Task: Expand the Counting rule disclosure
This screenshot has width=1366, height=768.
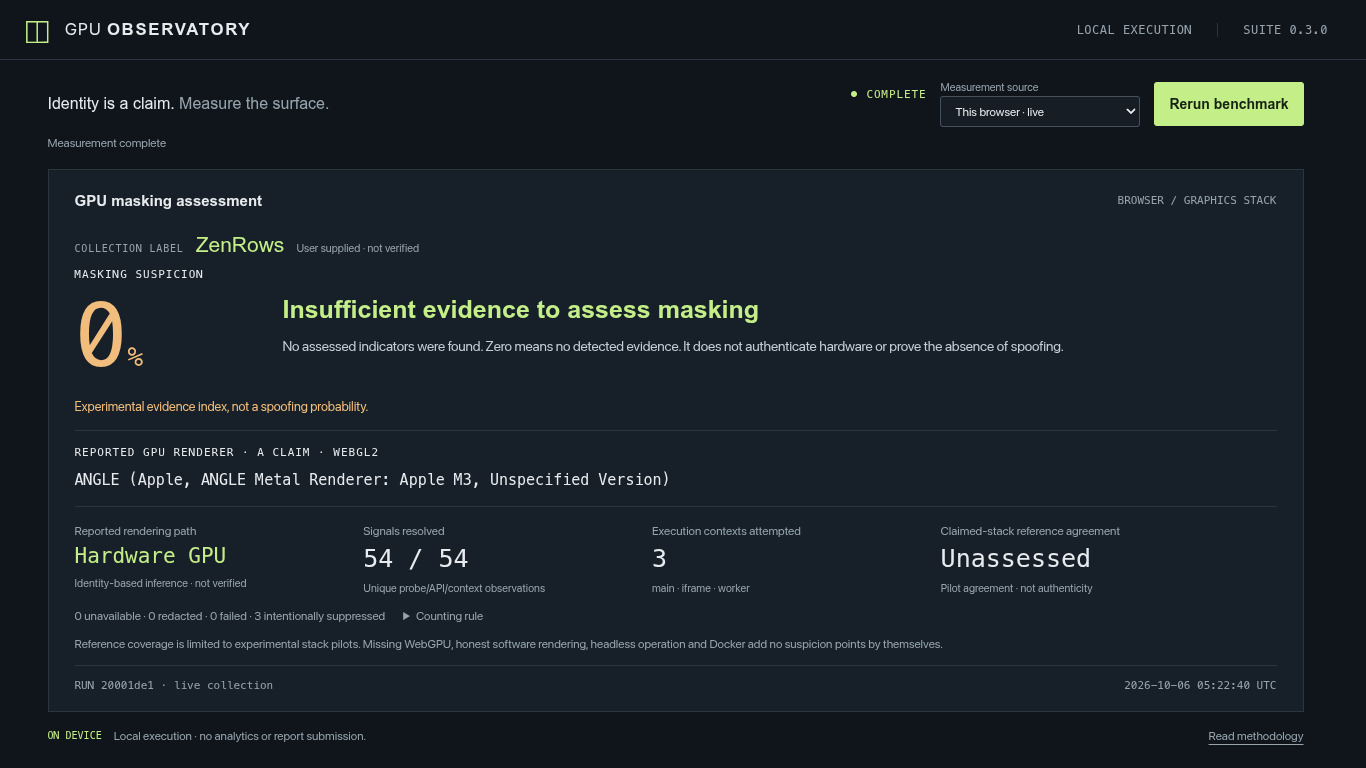Action: click(443, 617)
